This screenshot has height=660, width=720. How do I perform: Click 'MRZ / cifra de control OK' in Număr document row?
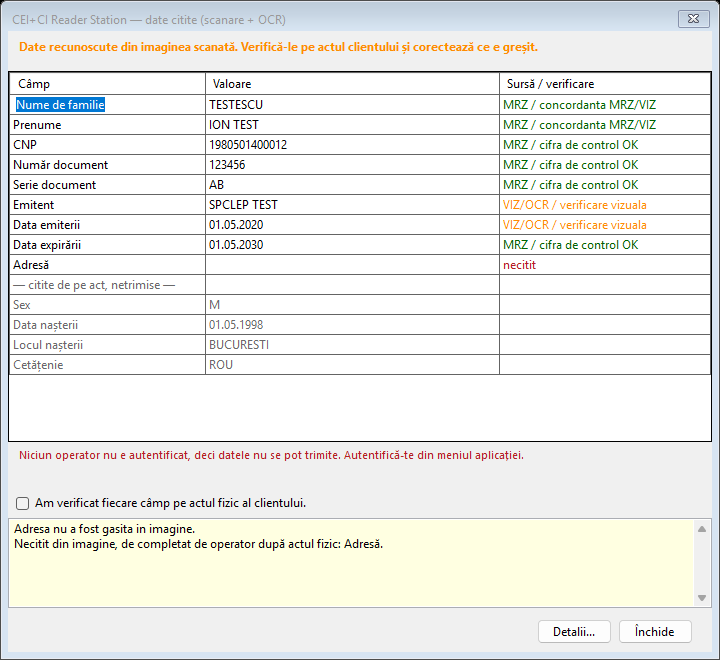(x=570, y=165)
